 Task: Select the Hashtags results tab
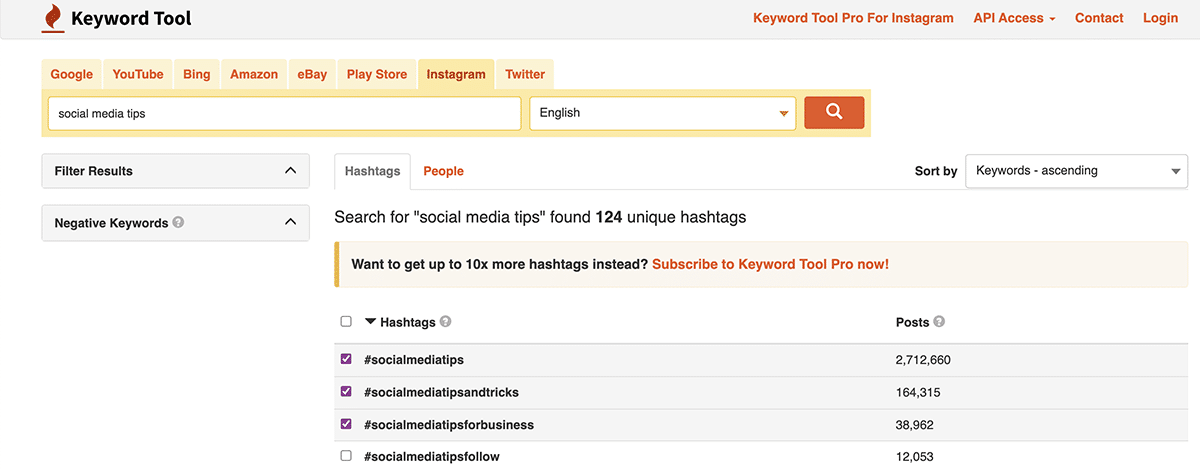373,171
